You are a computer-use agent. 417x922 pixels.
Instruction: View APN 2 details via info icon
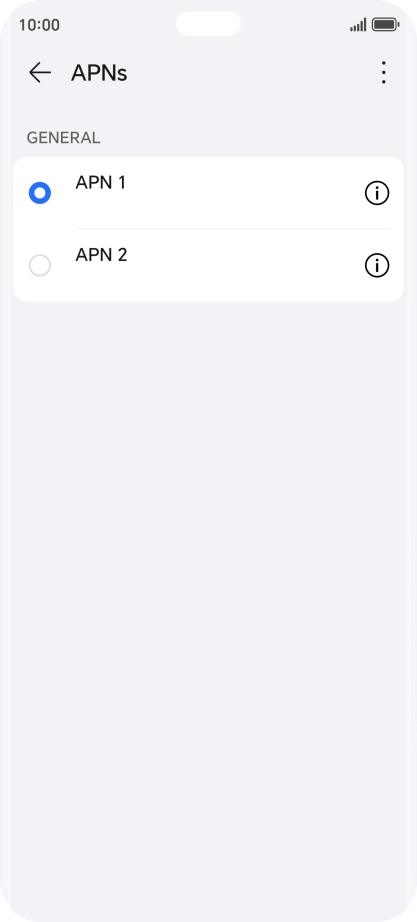(x=377, y=266)
